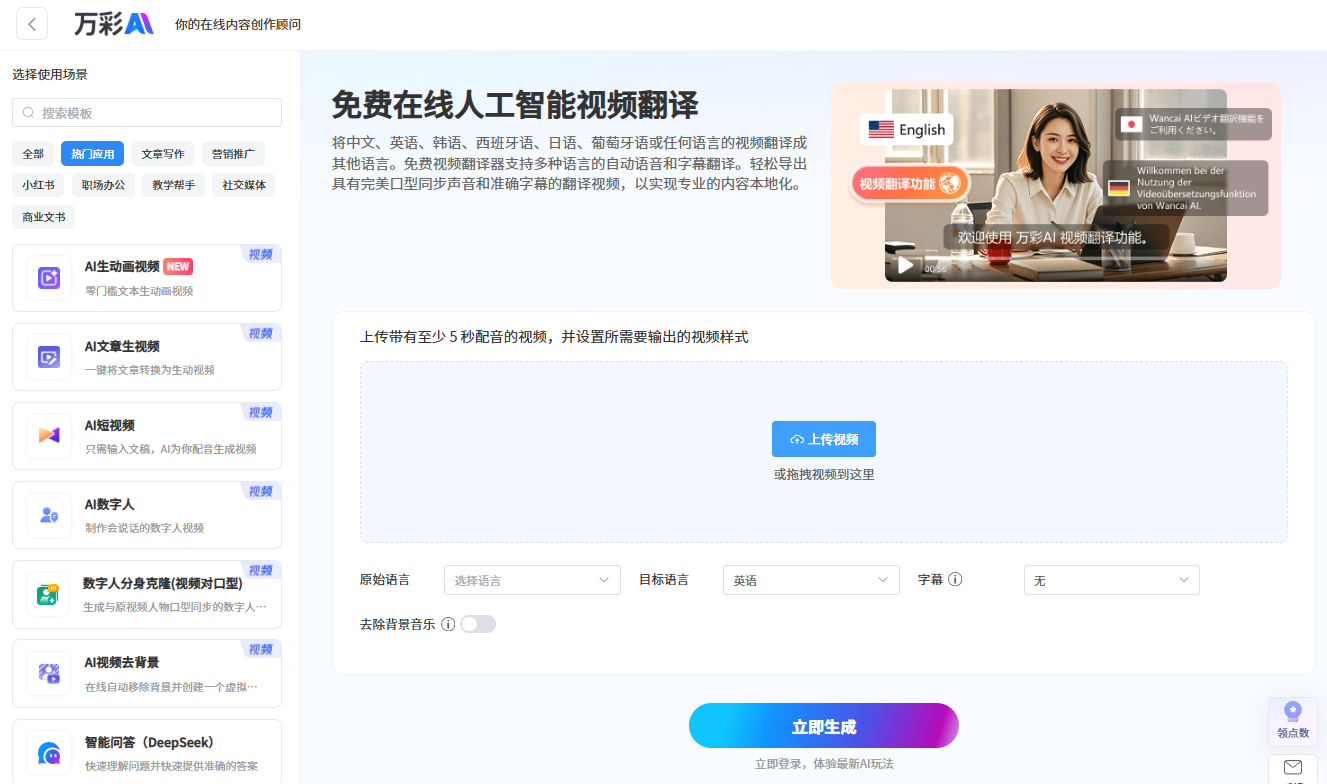Select the 职场办公 category tab

coord(104,185)
